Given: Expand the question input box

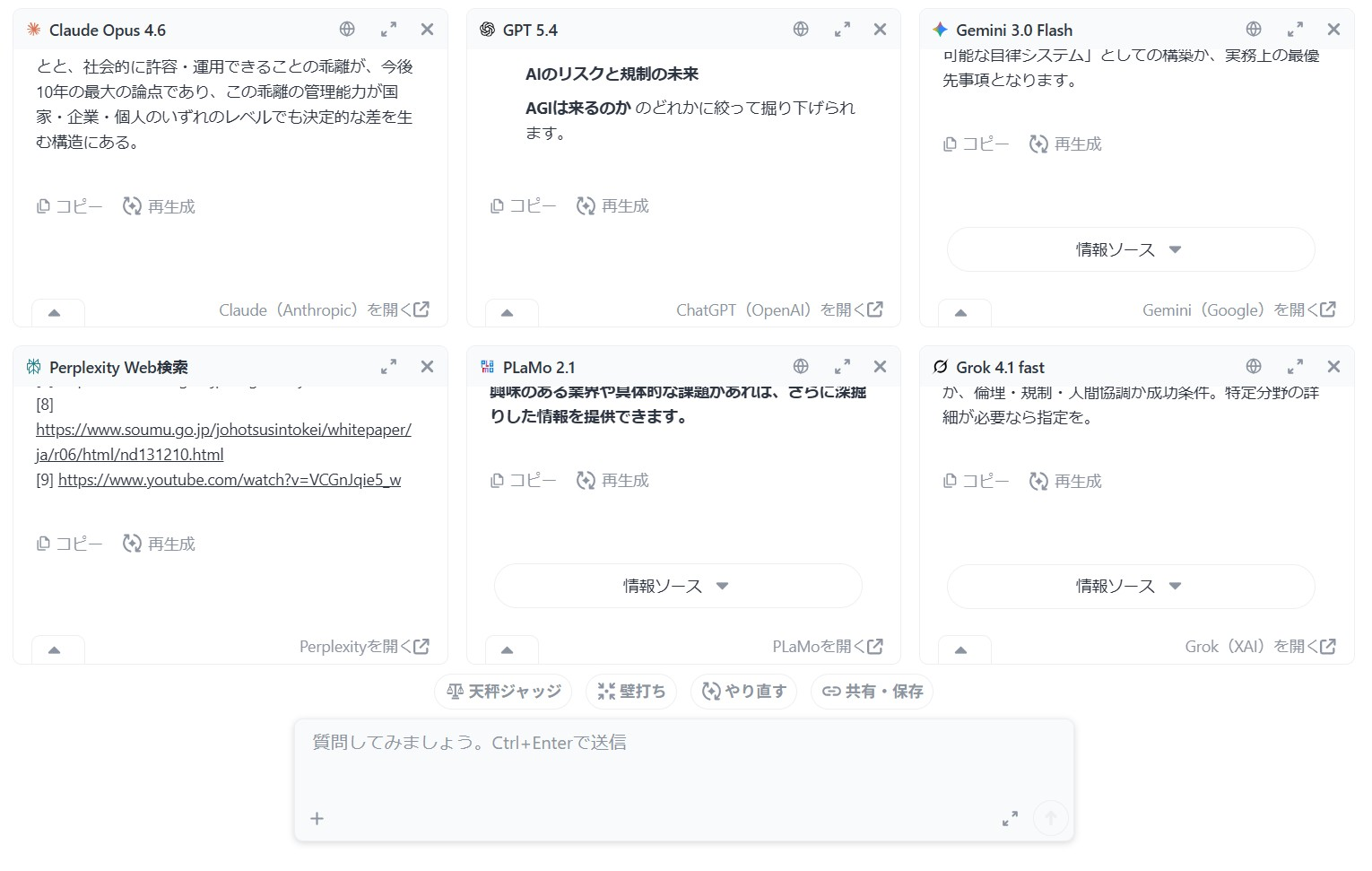Looking at the screenshot, I should click(x=1010, y=818).
